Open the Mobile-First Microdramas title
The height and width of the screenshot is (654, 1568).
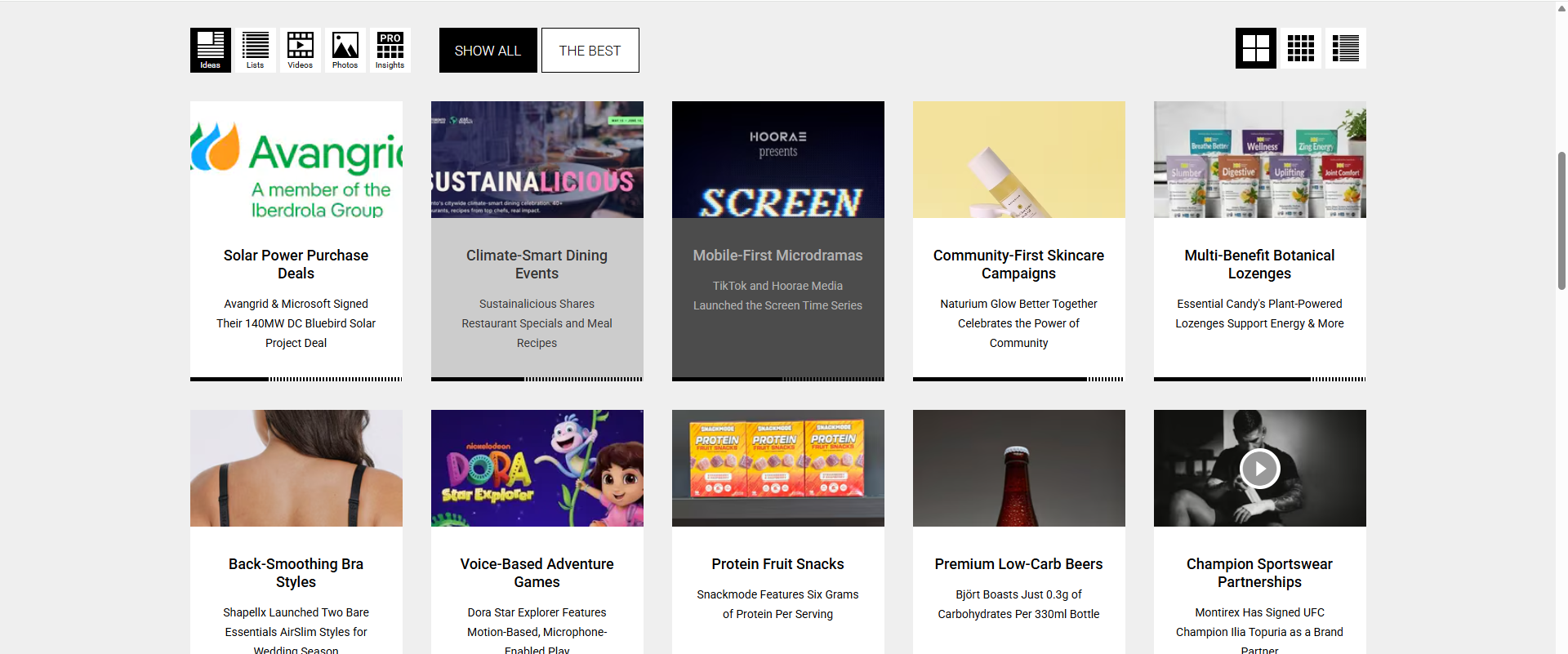point(778,256)
